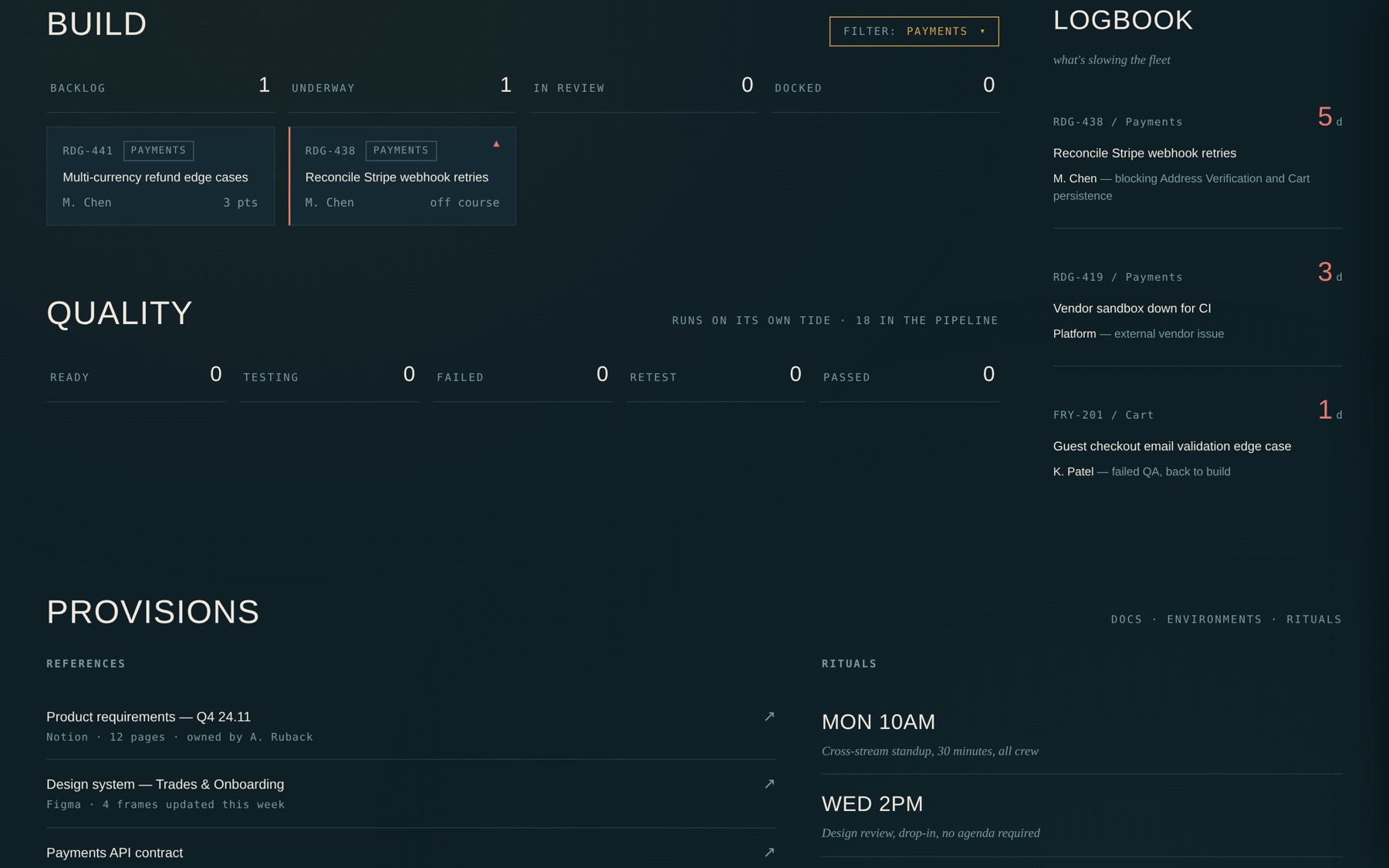Switch to the Docs tab in Provisions
Screen dimensions: 1389x868
[1127, 620]
